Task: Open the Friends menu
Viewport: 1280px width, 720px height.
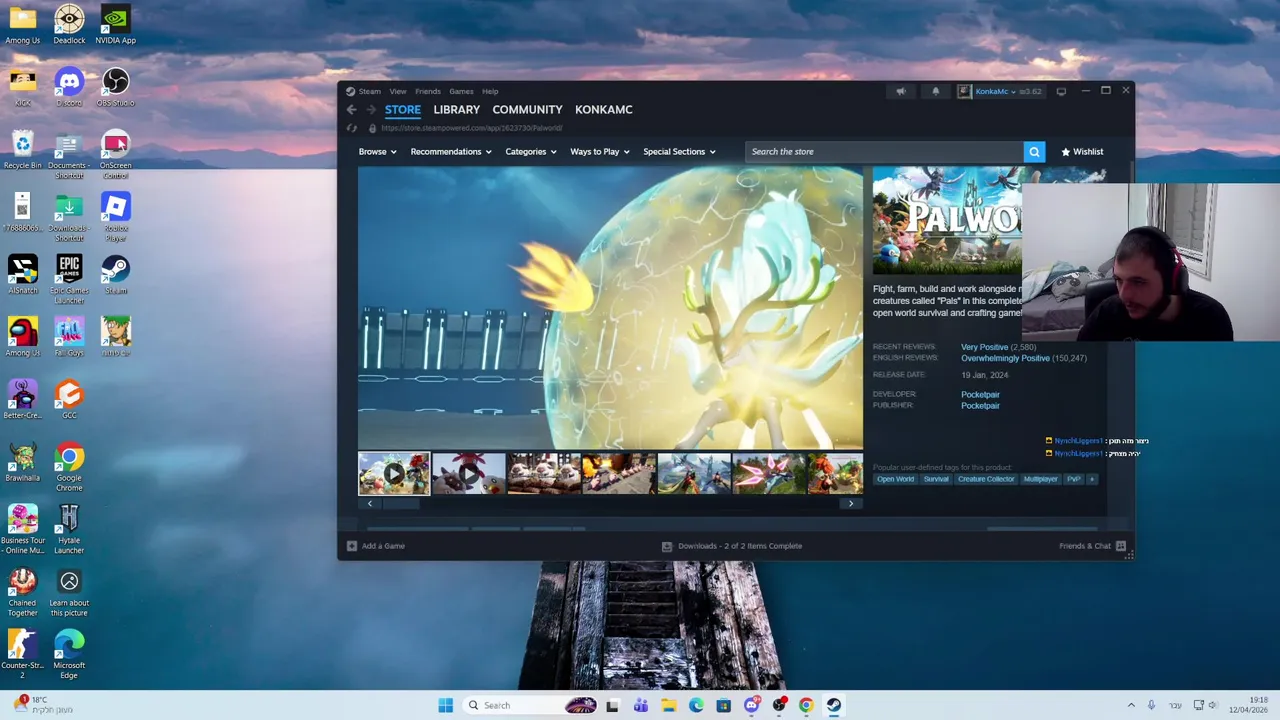Action: [x=428, y=91]
